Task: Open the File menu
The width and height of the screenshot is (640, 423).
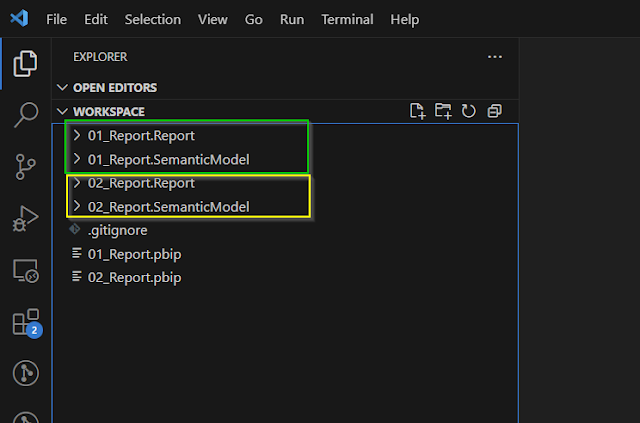Action: [x=56, y=19]
